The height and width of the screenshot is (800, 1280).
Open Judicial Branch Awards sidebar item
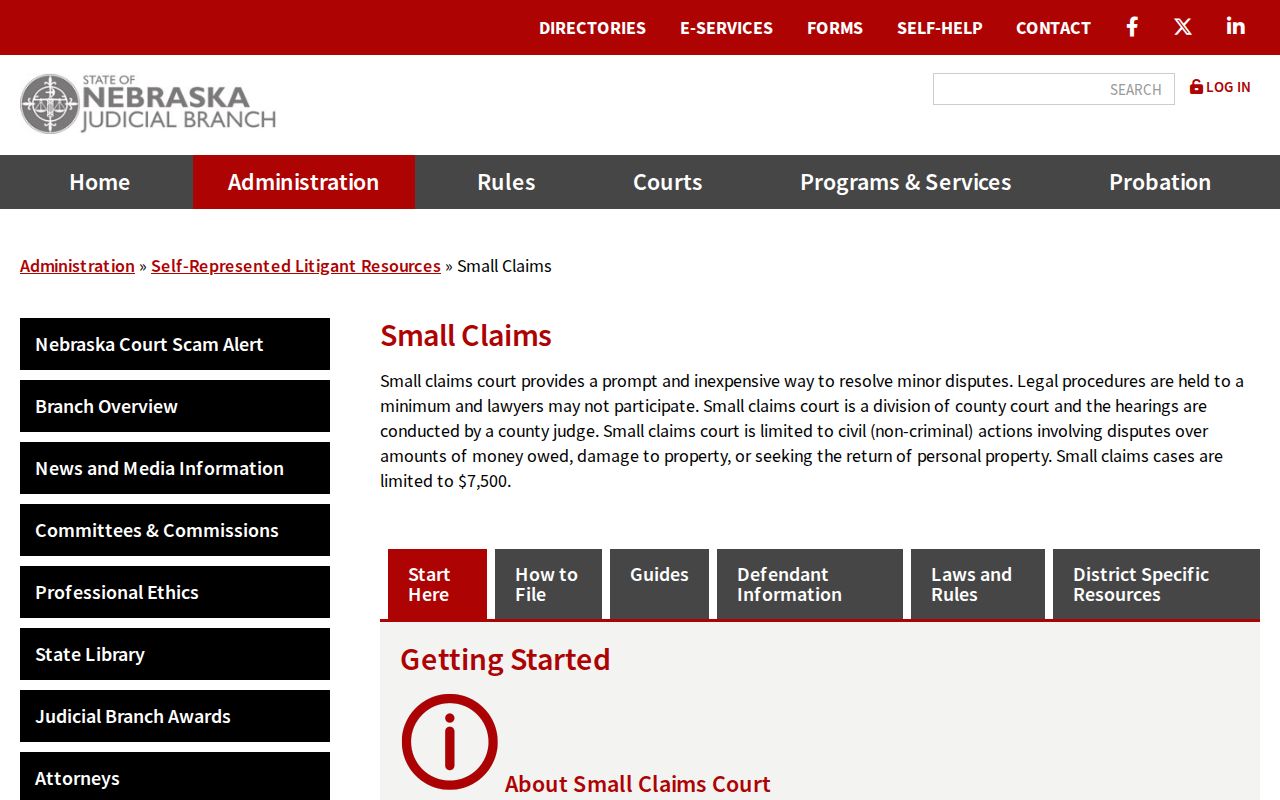(175, 716)
